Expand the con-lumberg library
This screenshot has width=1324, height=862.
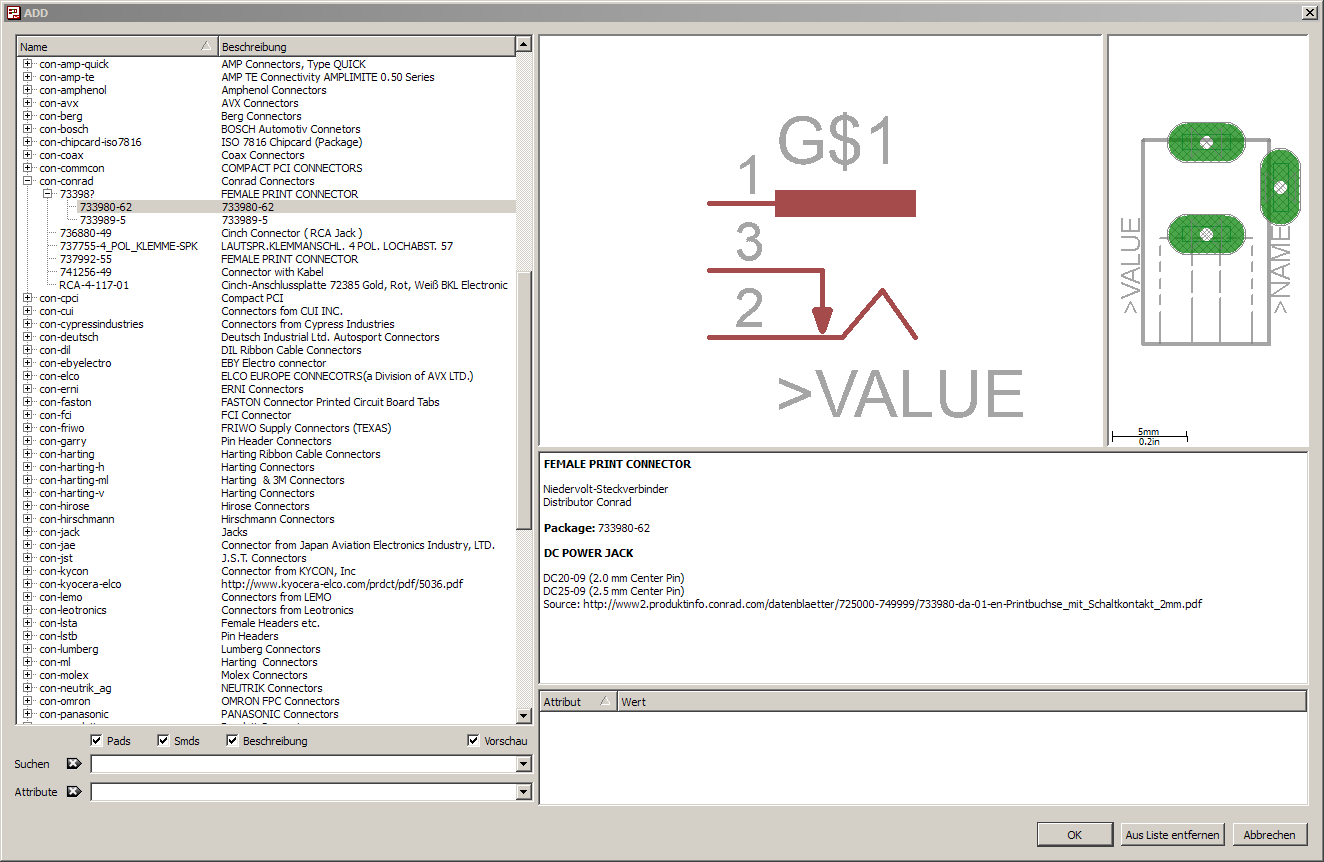click(x=28, y=649)
